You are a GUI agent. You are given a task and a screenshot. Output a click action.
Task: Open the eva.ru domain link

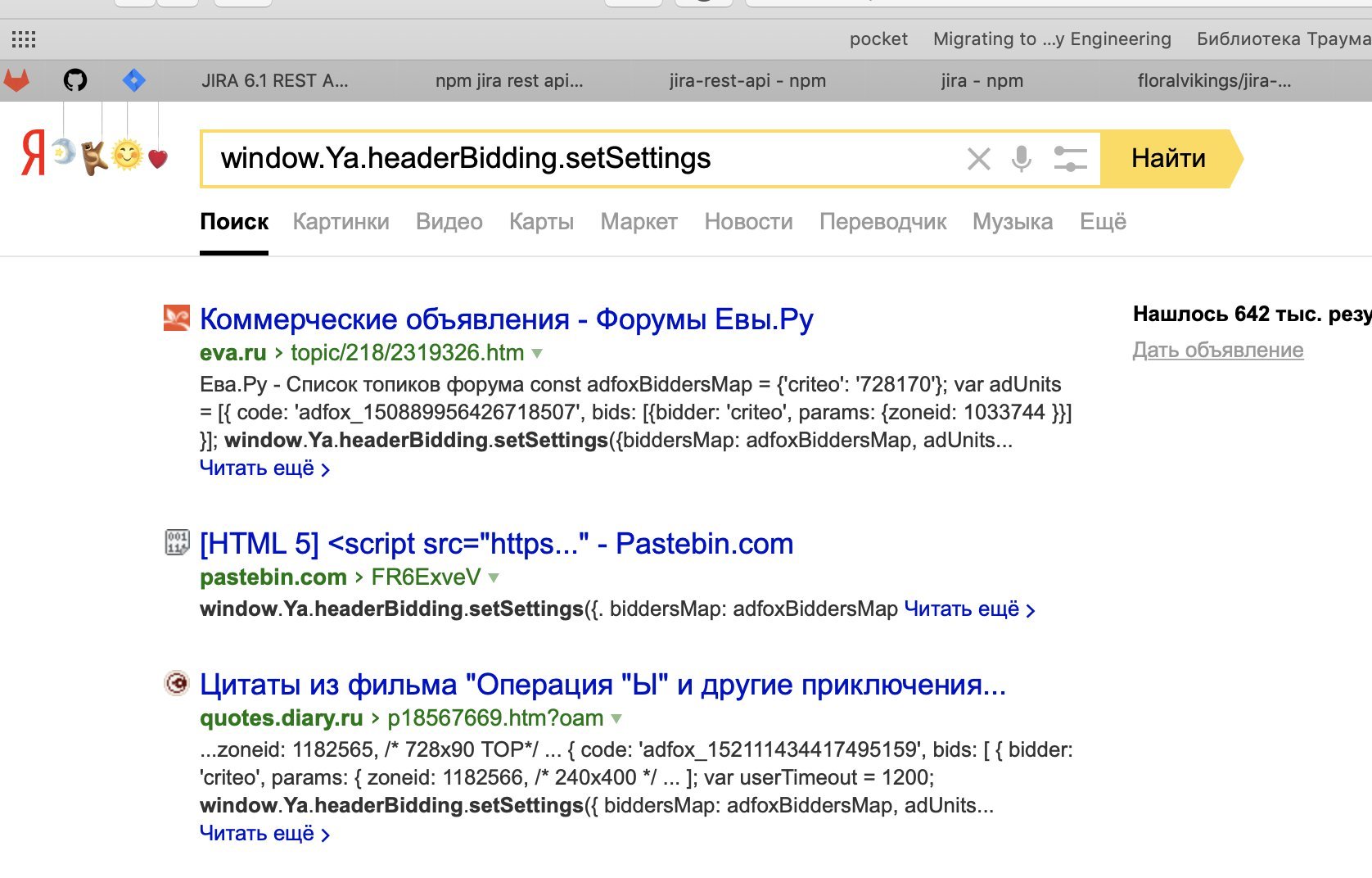coord(233,353)
